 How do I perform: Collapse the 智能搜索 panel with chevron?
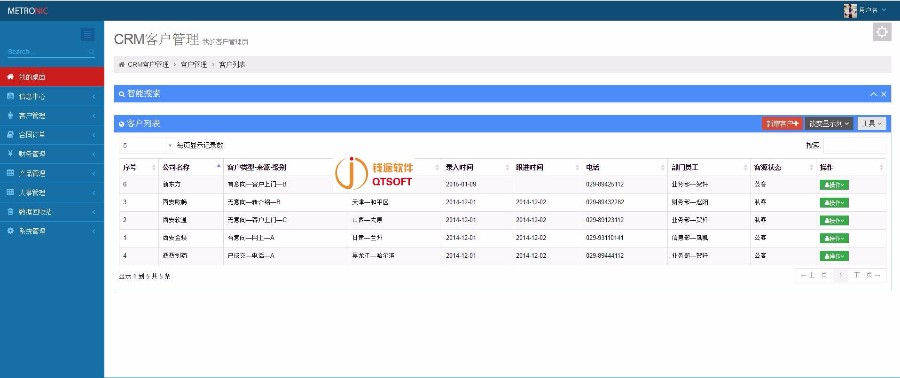coord(874,94)
